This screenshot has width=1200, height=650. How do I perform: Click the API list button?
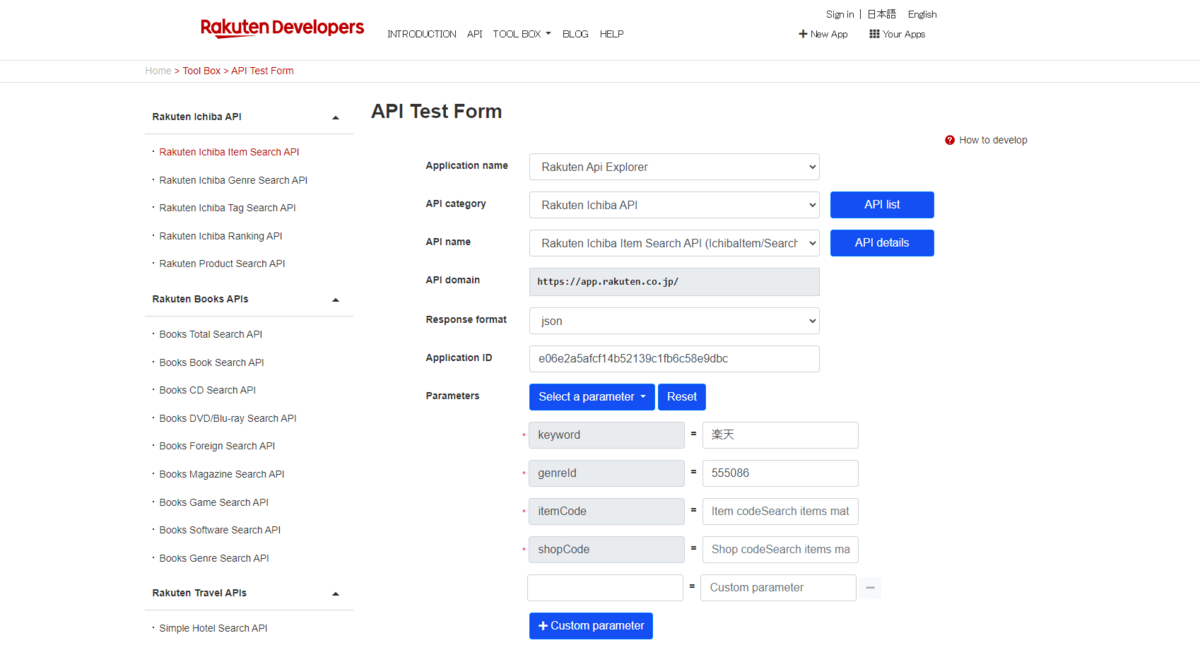coord(882,205)
